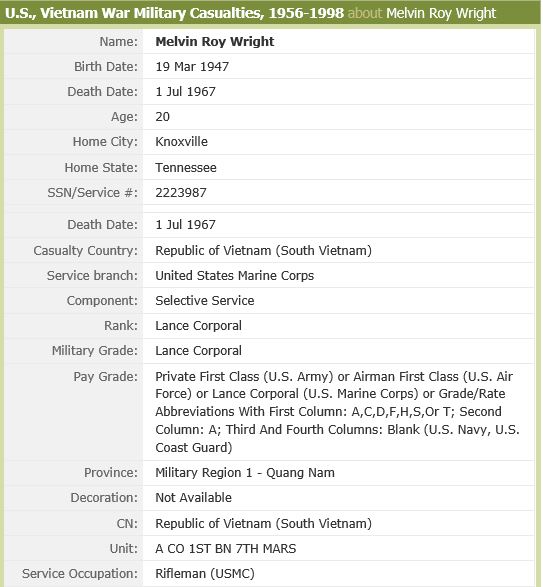543x587 pixels.
Task: Click the Component value Selective Service
Action: point(204,301)
